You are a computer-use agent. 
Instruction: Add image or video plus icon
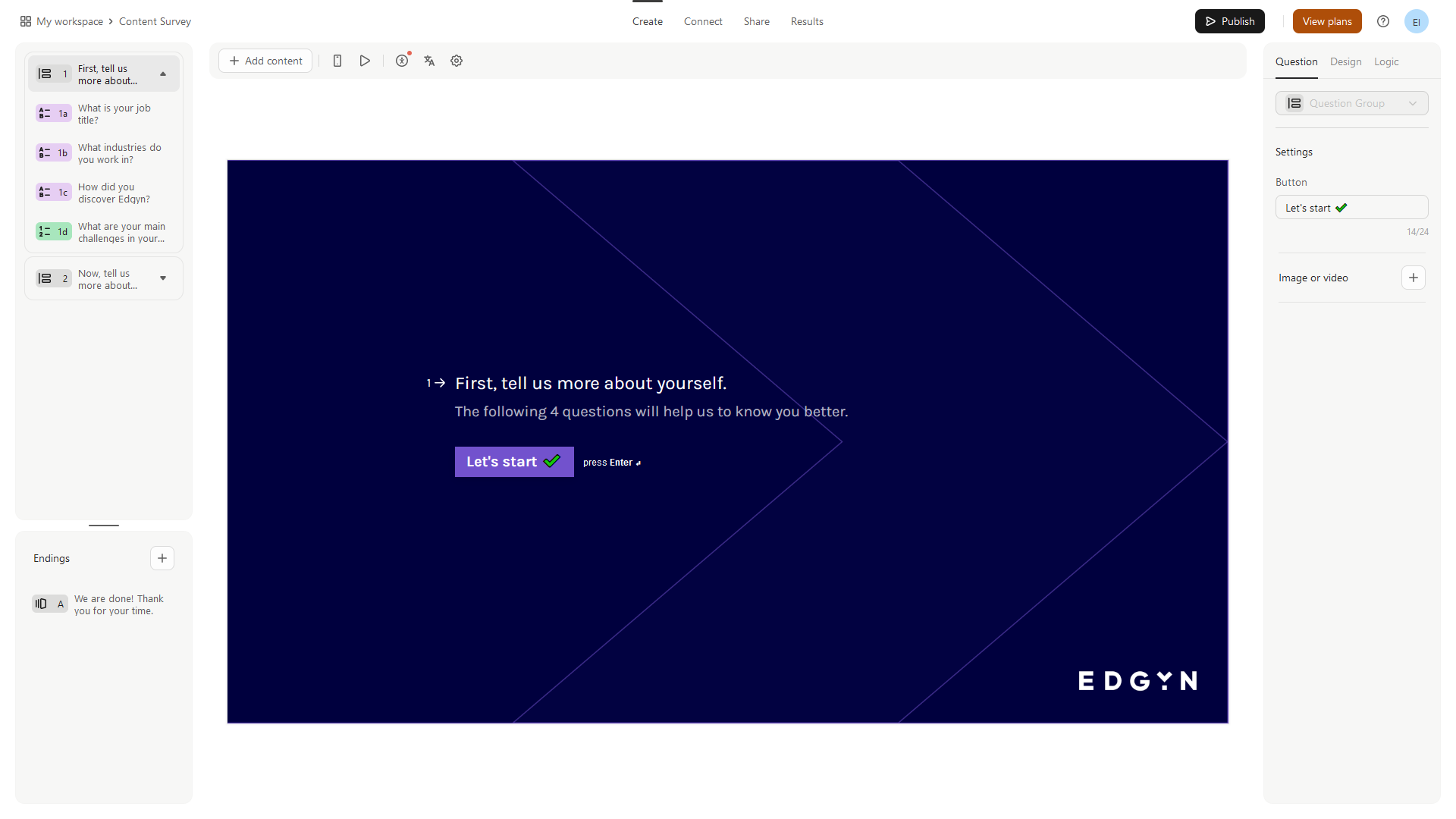(1413, 278)
